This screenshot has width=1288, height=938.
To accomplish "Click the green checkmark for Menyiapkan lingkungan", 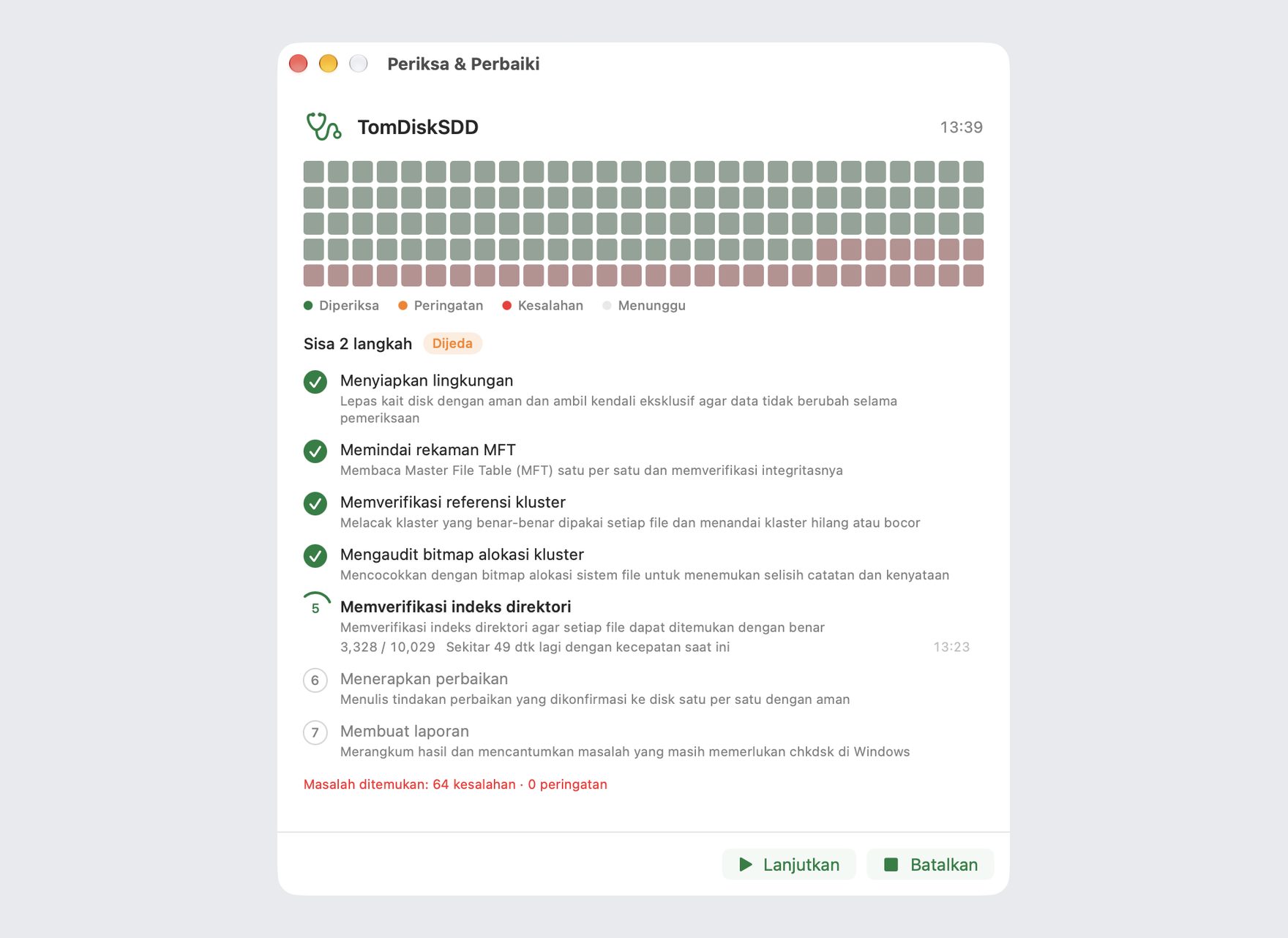I will (315, 382).
